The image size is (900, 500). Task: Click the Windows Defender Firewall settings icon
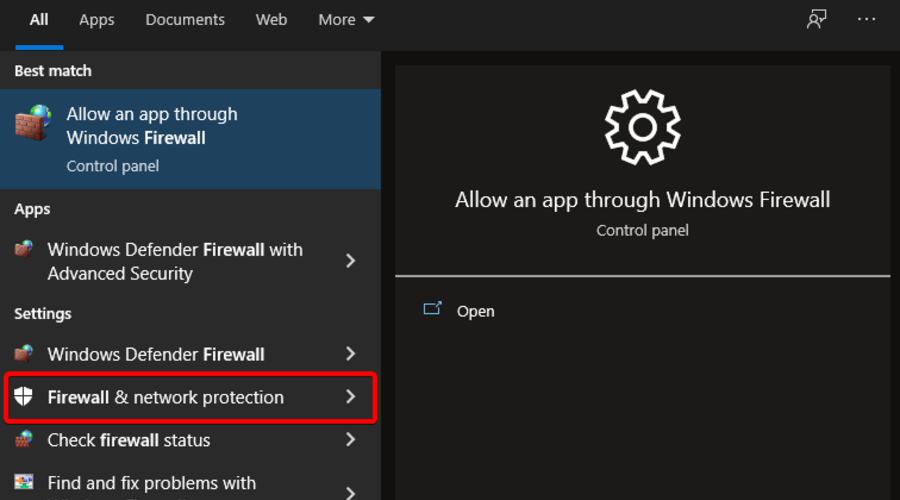(24, 354)
